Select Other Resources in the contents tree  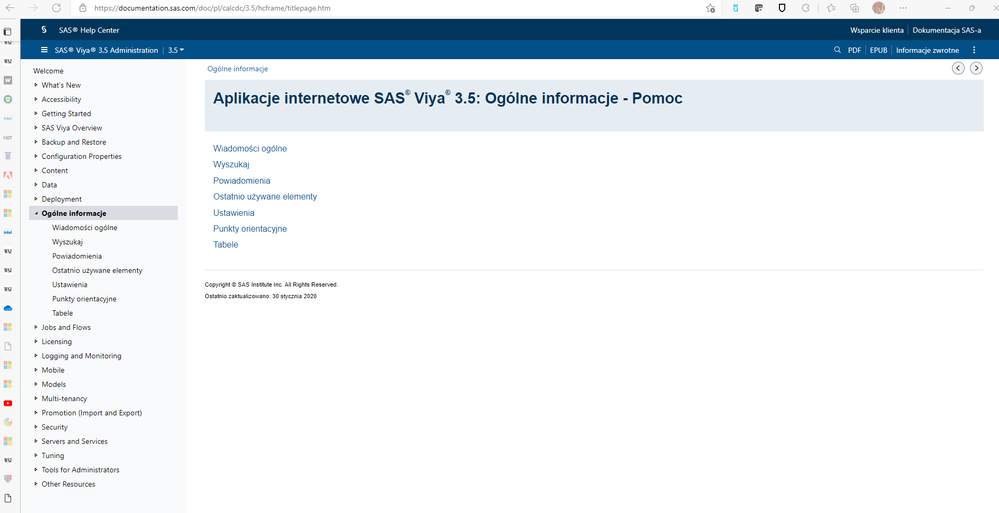68,484
